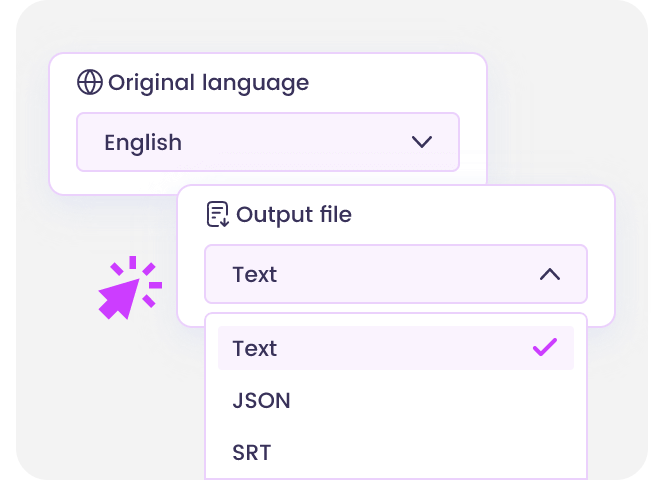Click empty space right of SRT option
Image resolution: width=664 pixels, height=480 pixels.
[450, 452]
